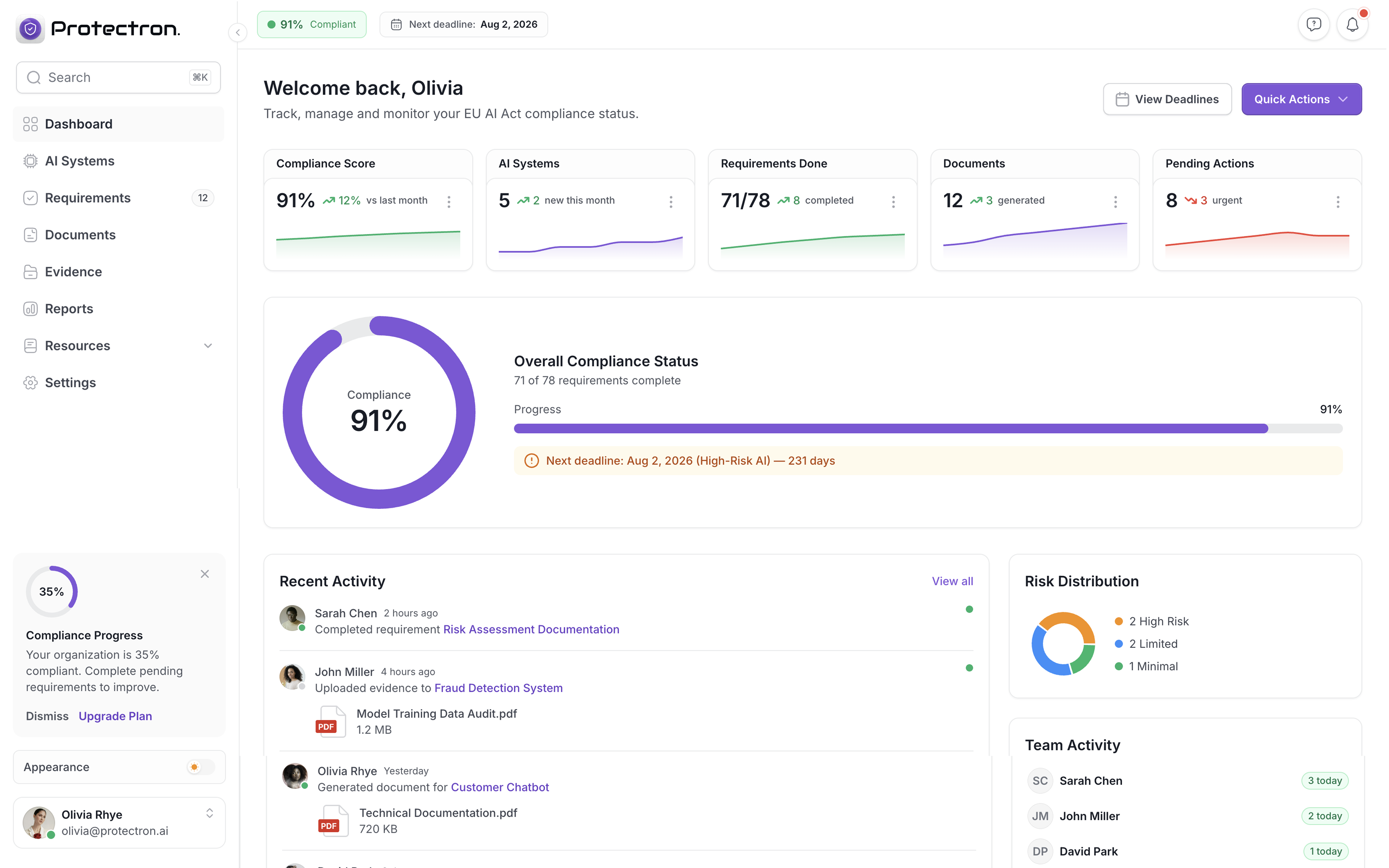
Task: Click the View Deadlines button
Action: pos(1167,99)
